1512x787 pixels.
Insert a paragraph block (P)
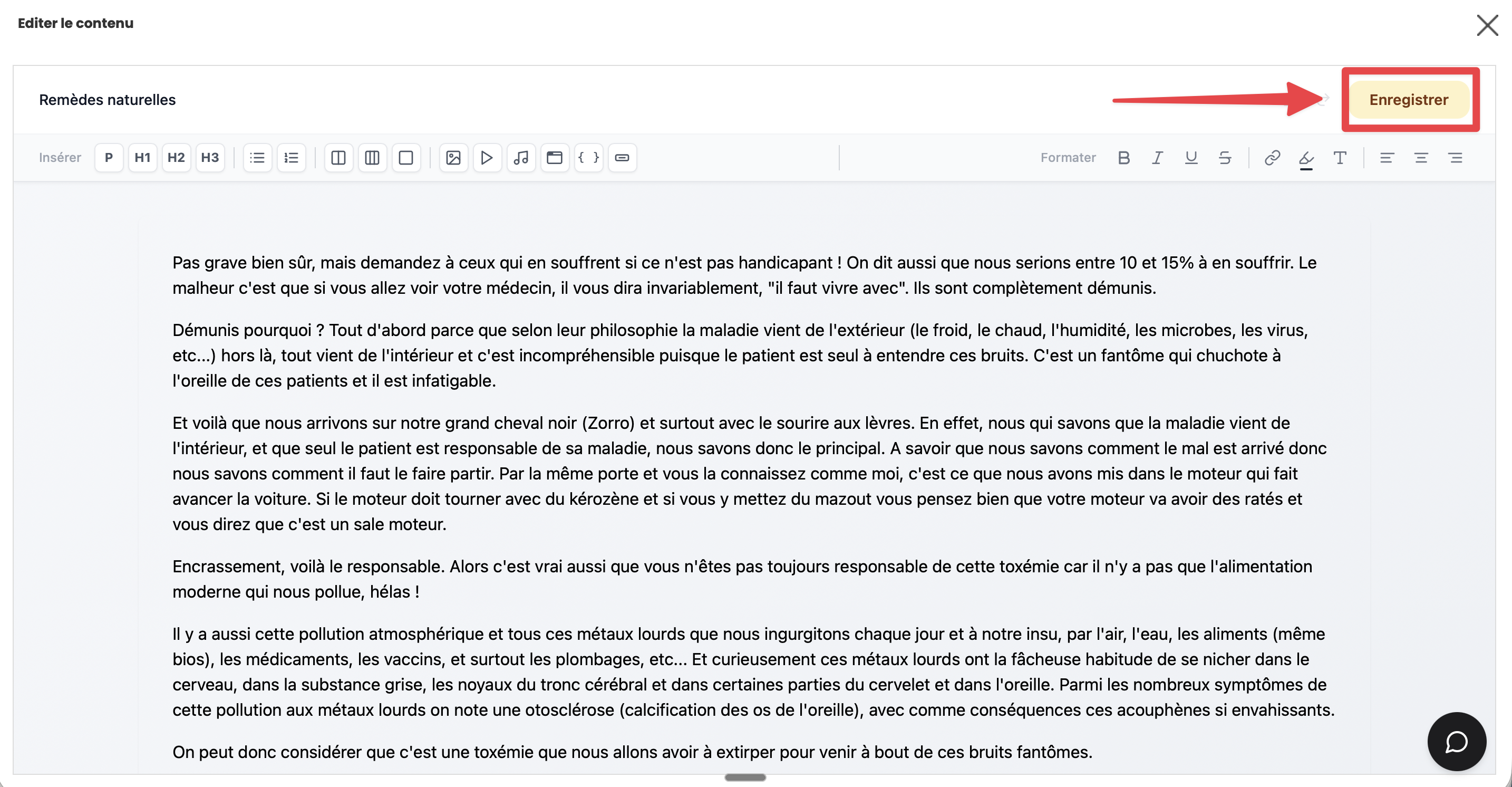click(109, 157)
